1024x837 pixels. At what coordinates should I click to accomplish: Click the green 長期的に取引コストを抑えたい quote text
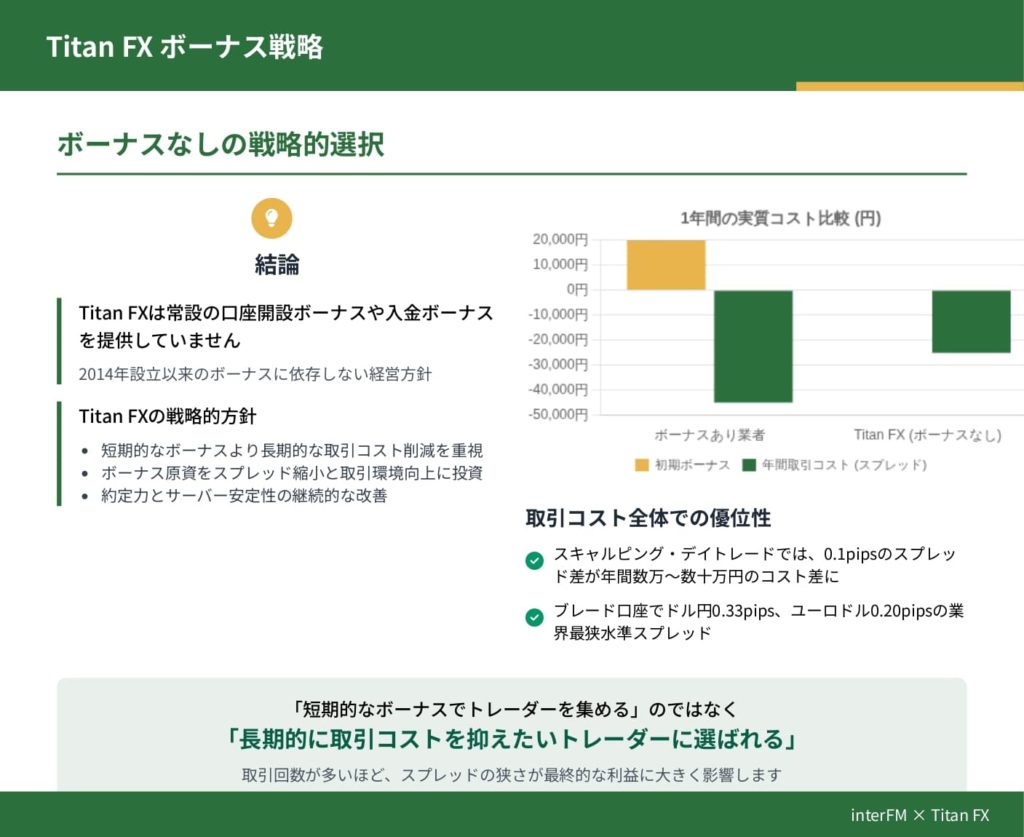pos(511,740)
